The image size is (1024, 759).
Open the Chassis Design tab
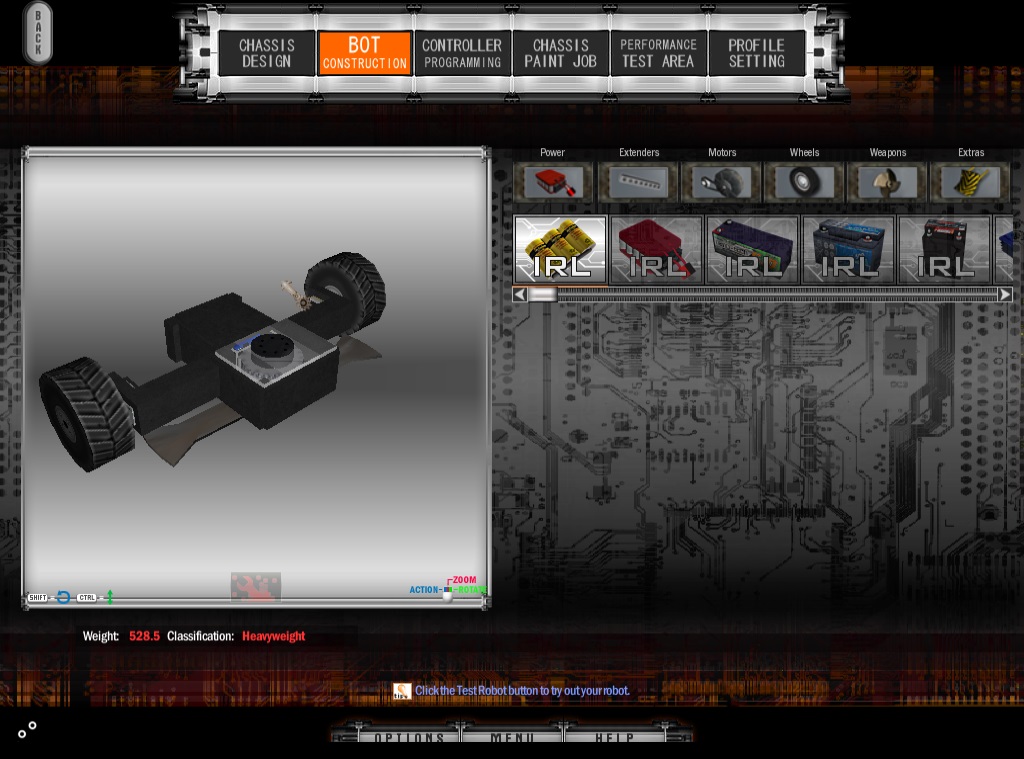pos(266,53)
